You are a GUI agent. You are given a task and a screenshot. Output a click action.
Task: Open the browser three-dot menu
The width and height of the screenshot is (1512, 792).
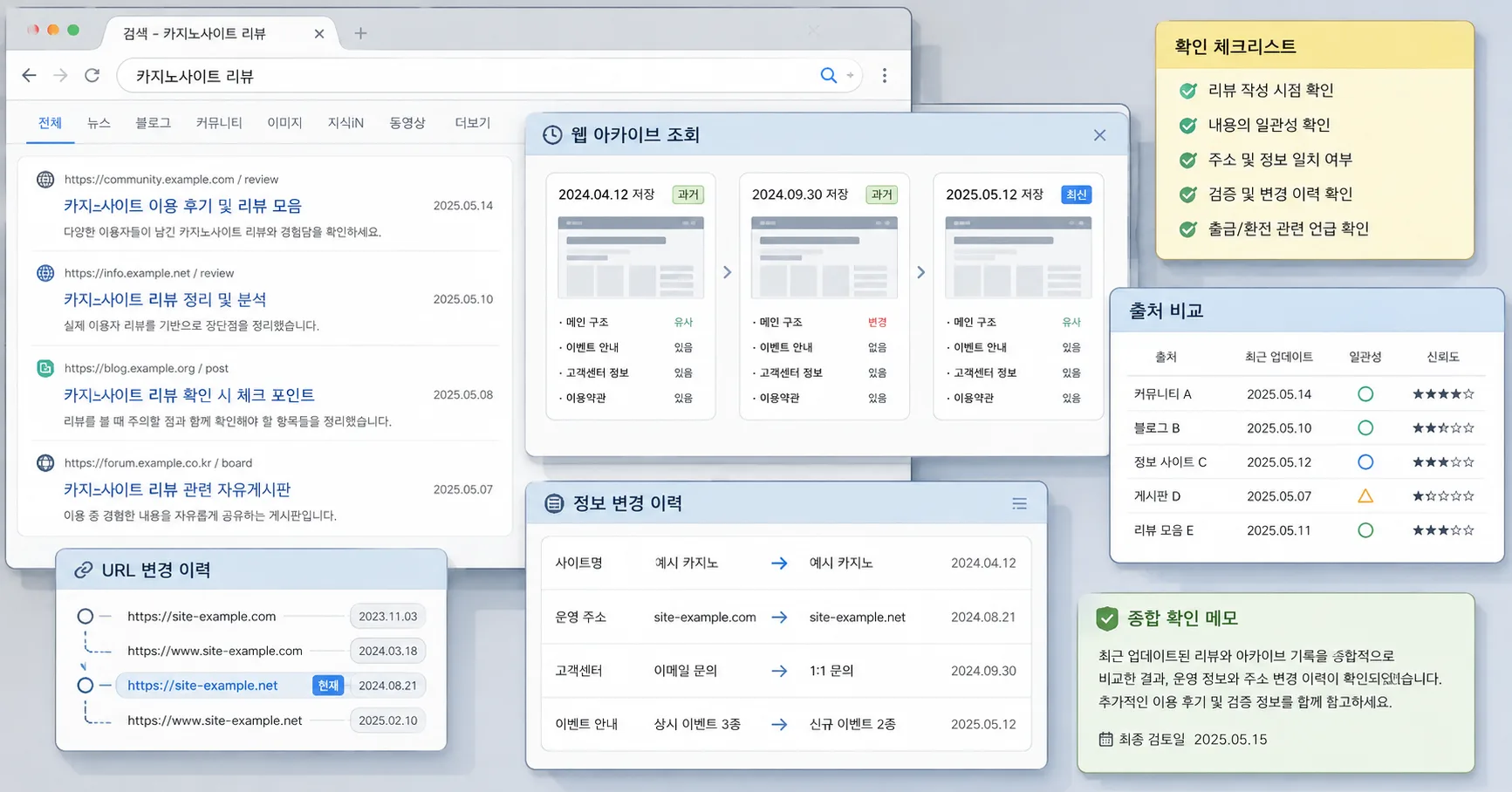(x=885, y=76)
